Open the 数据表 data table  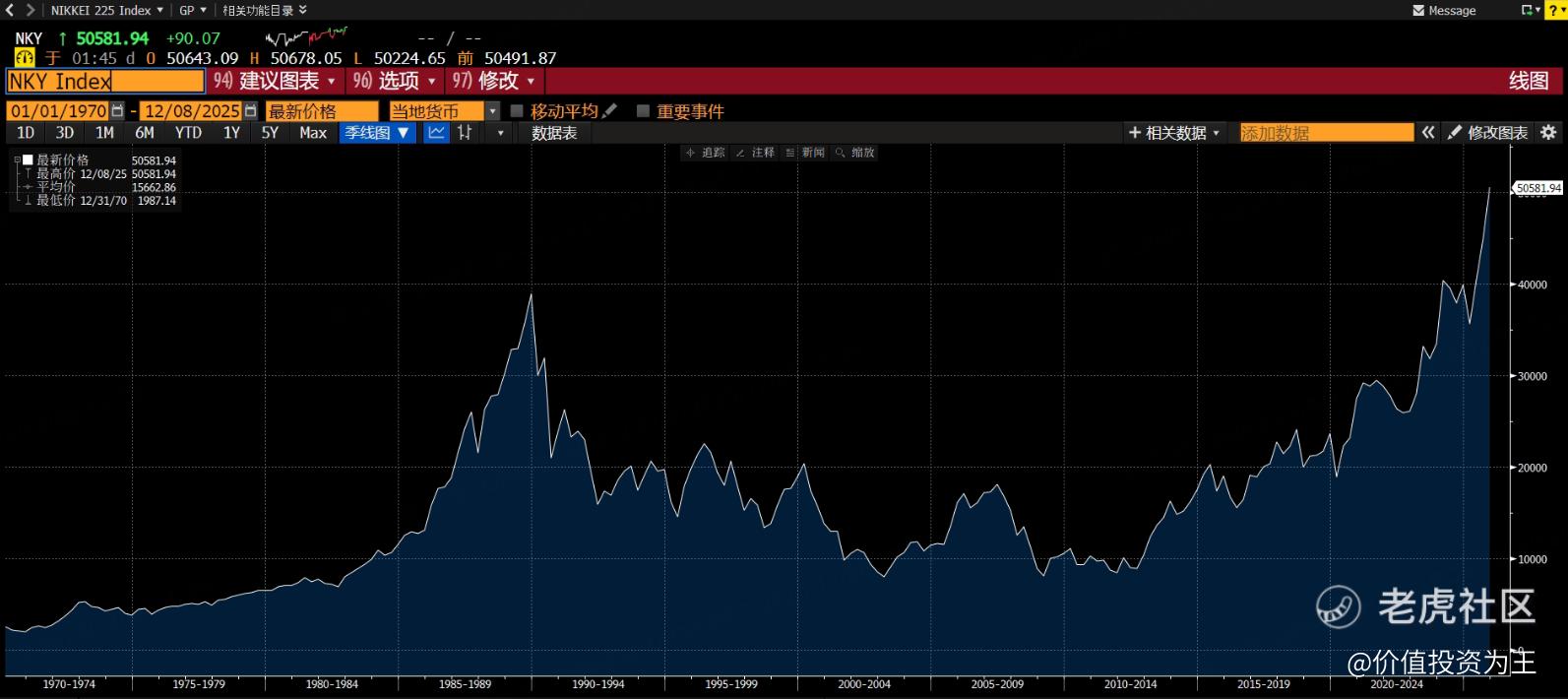554,133
